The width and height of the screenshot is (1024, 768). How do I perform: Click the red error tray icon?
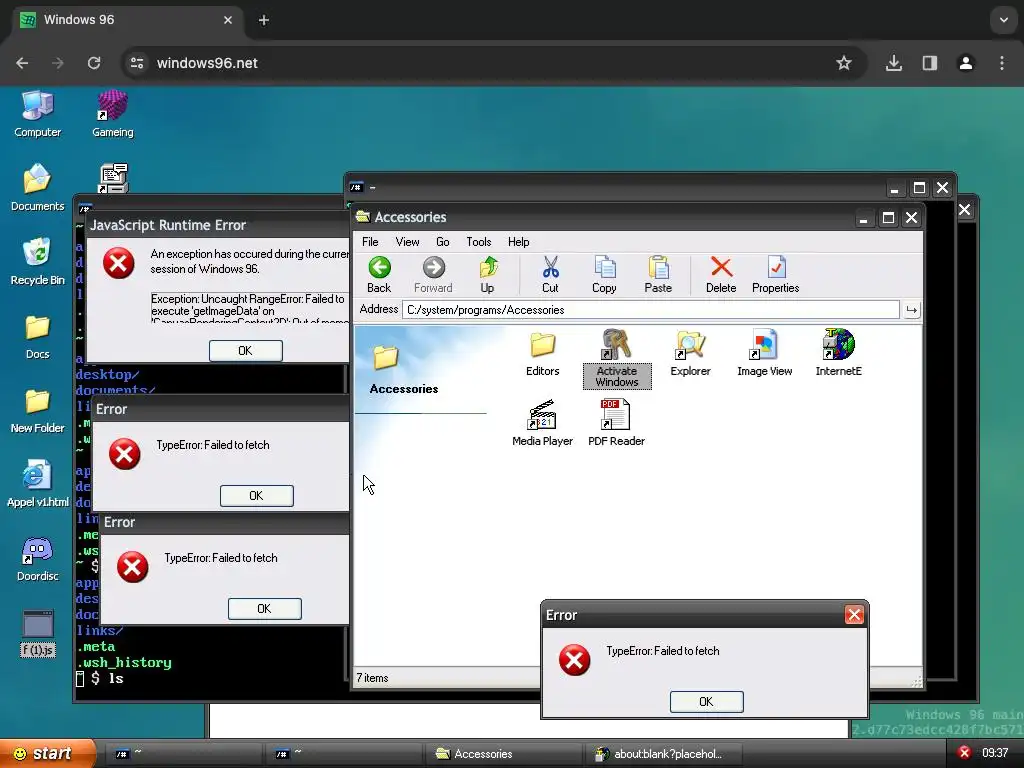click(x=964, y=753)
